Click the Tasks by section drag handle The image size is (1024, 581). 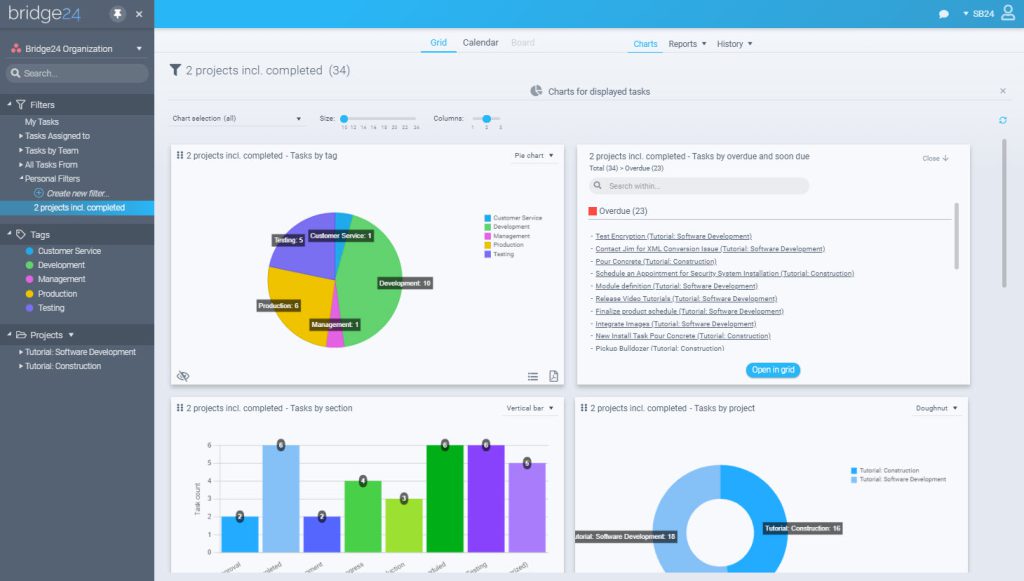(x=180, y=407)
